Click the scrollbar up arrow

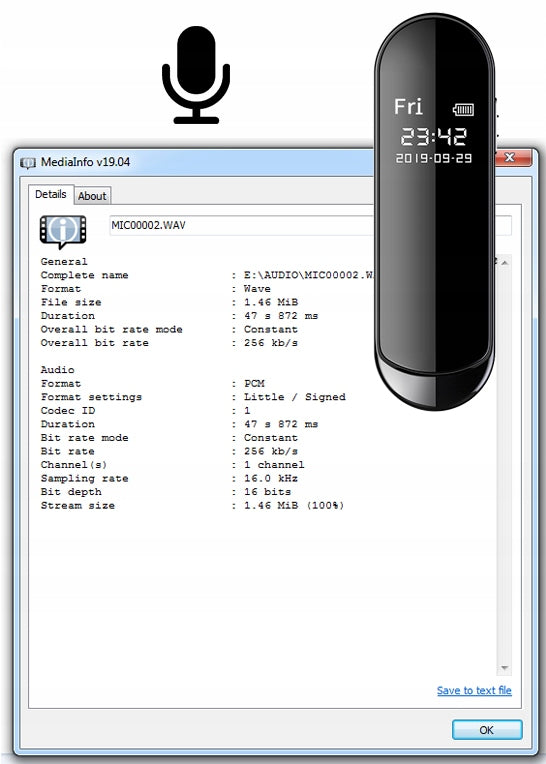(505, 263)
